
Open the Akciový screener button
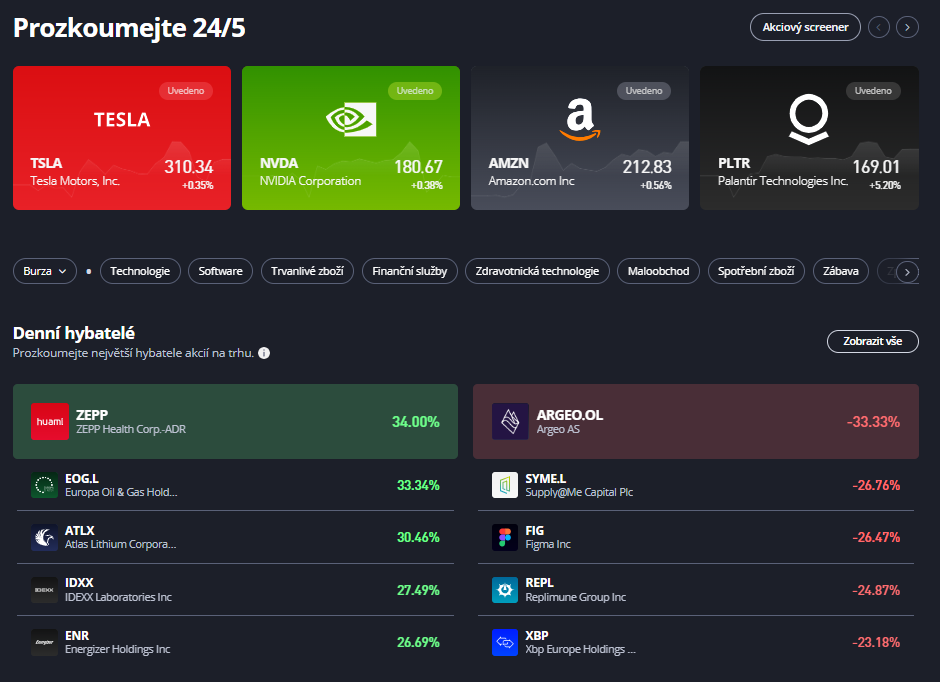click(x=805, y=27)
